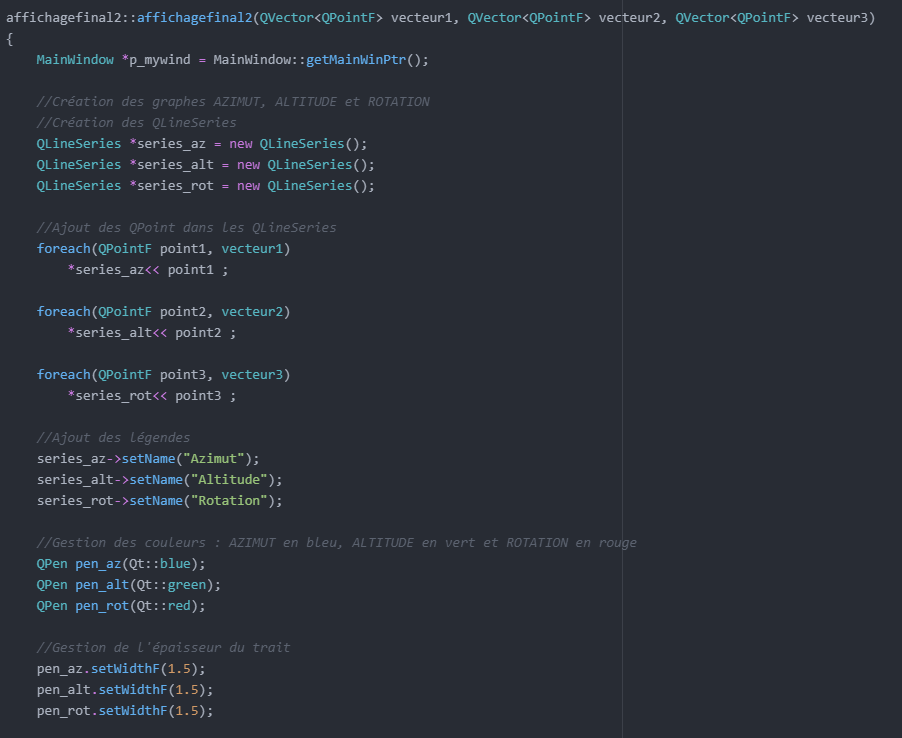The height and width of the screenshot is (738, 902).
Task: Click the comment about l'épaisseur du trait
Action: tap(163, 648)
